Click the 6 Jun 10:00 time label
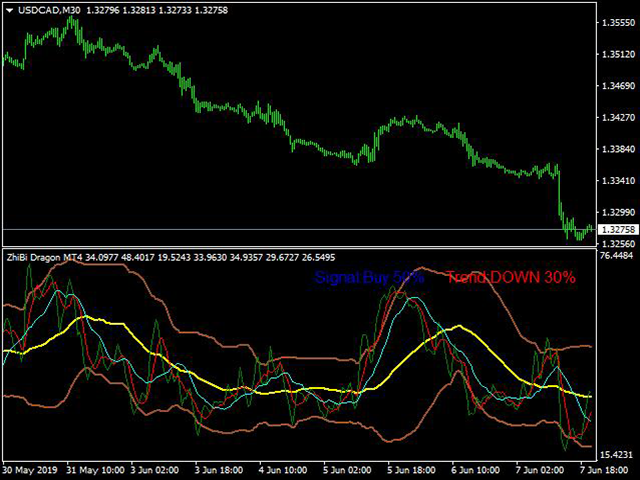This screenshot has height=480, width=640. point(477,470)
